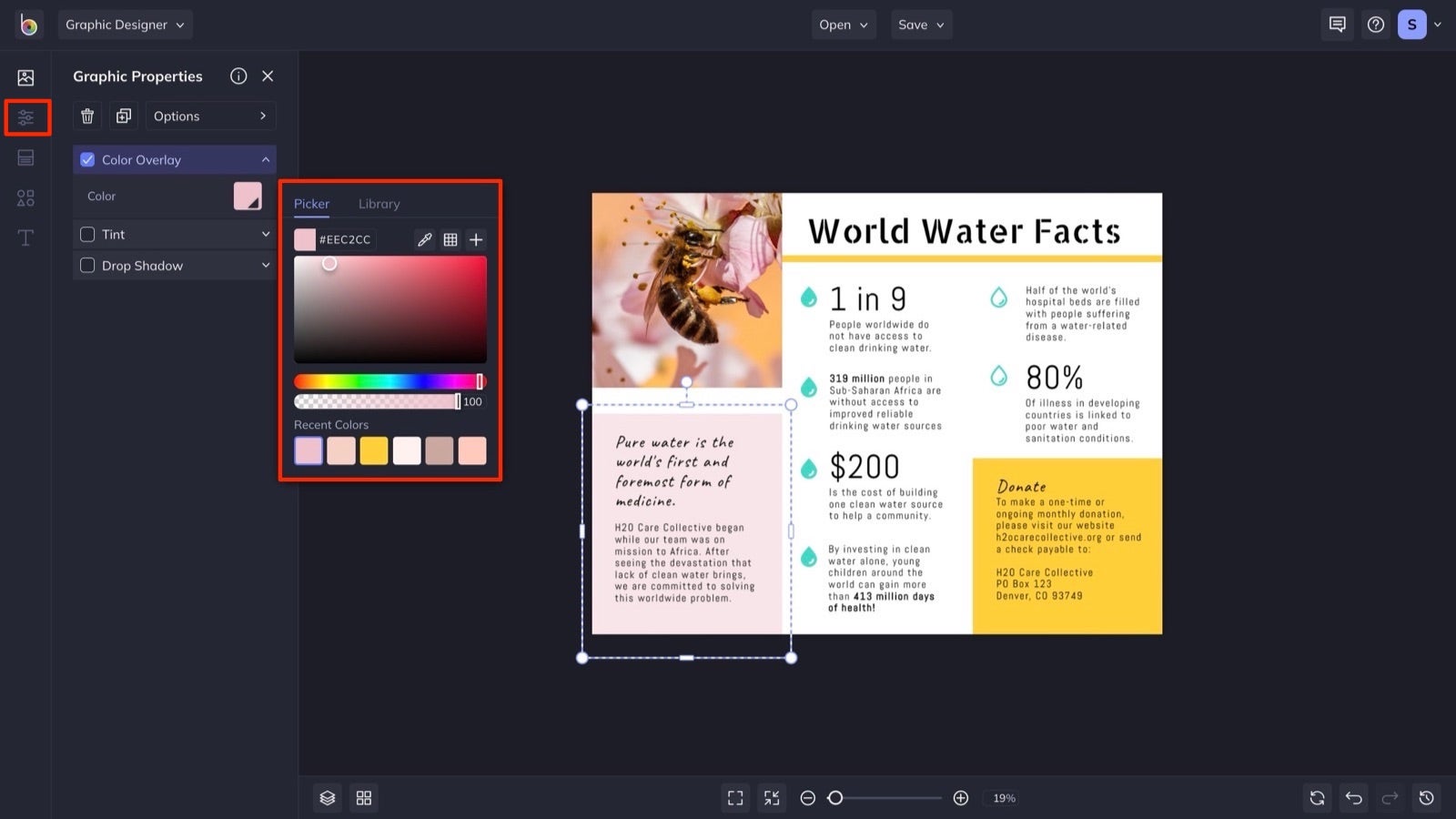Open the Text tool panel
1456x819 pixels.
click(x=25, y=238)
